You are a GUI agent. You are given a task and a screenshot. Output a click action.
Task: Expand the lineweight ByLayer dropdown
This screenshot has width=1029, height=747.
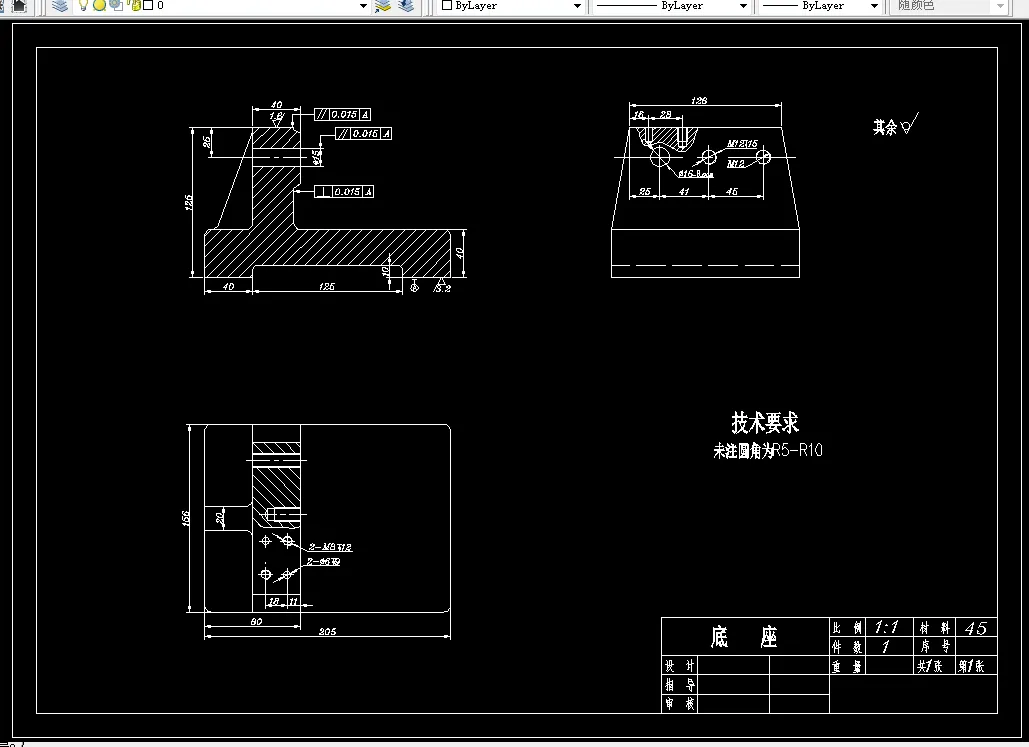pos(873,6)
